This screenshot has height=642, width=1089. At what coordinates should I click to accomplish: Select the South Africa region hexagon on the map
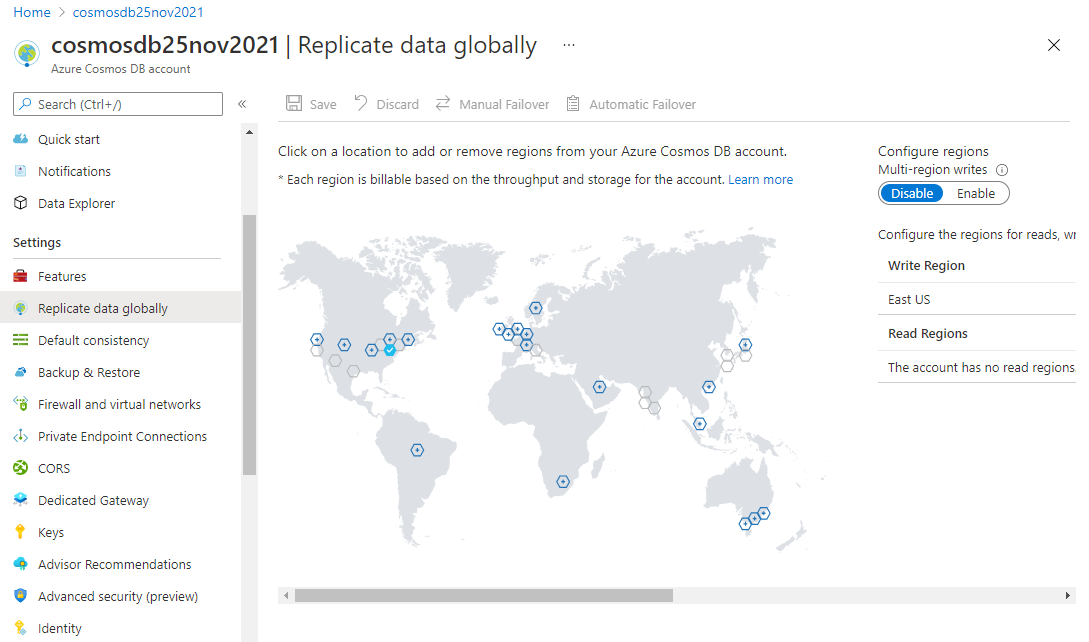click(563, 482)
